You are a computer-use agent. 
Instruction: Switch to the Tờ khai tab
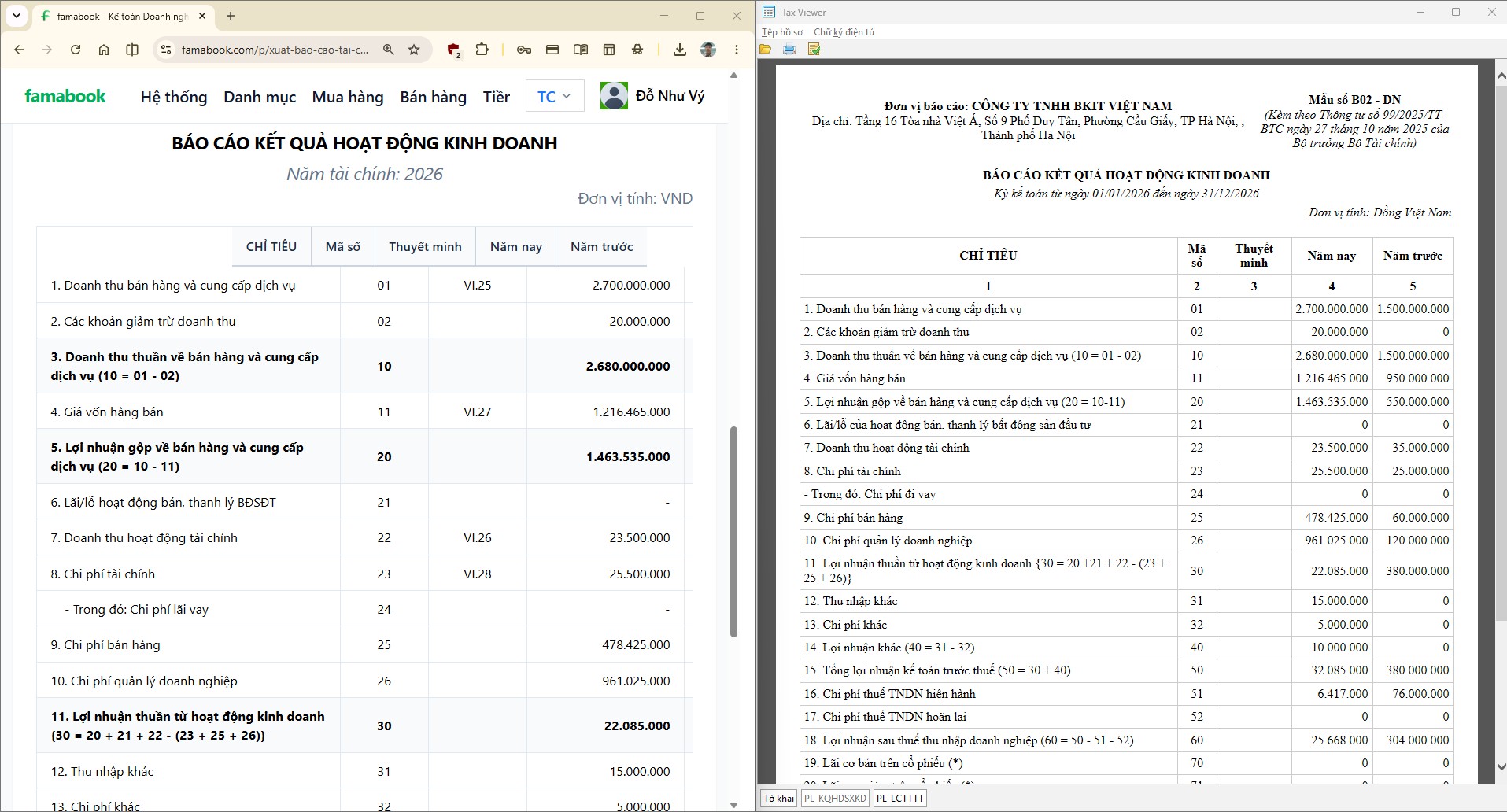(x=779, y=798)
